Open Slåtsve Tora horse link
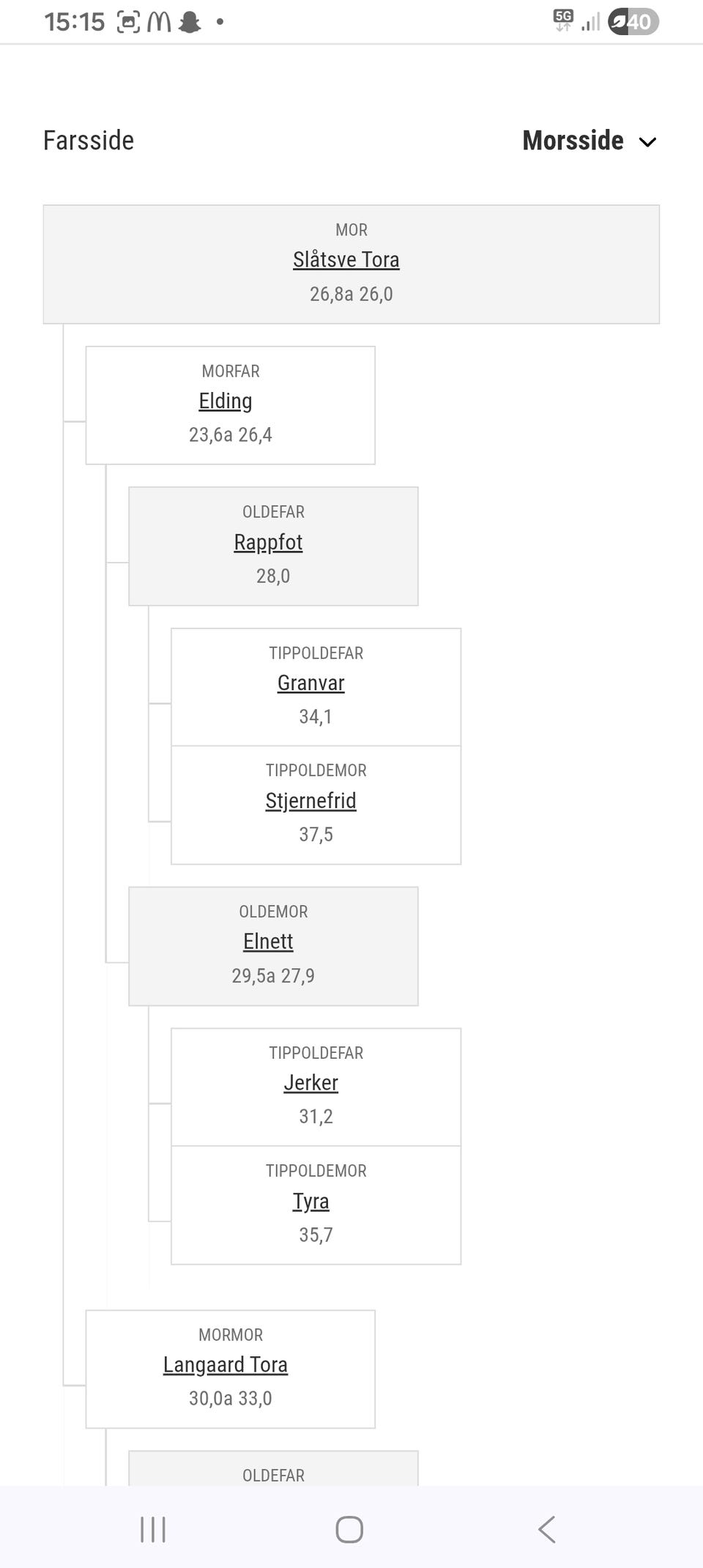703x1568 pixels. (x=346, y=260)
